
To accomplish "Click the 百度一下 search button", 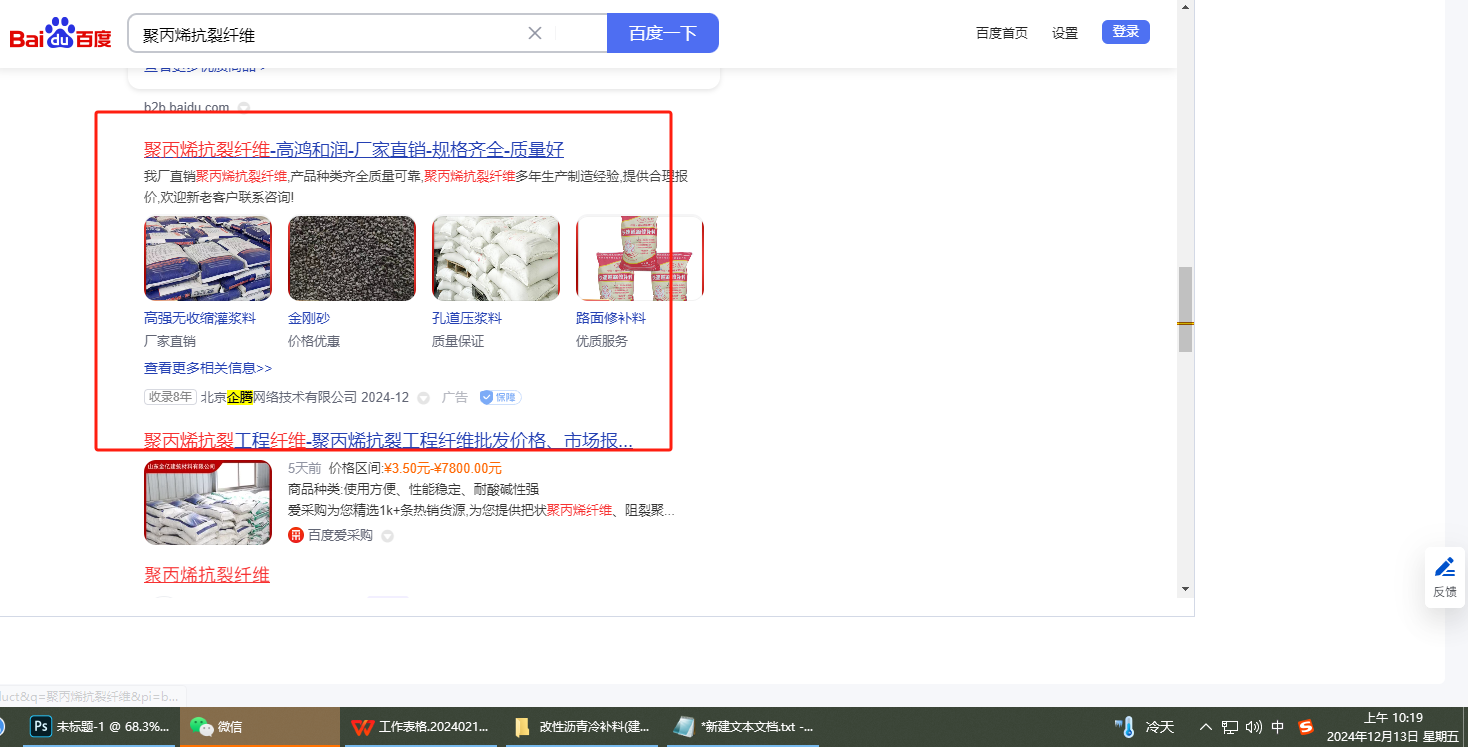I will [663, 33].
